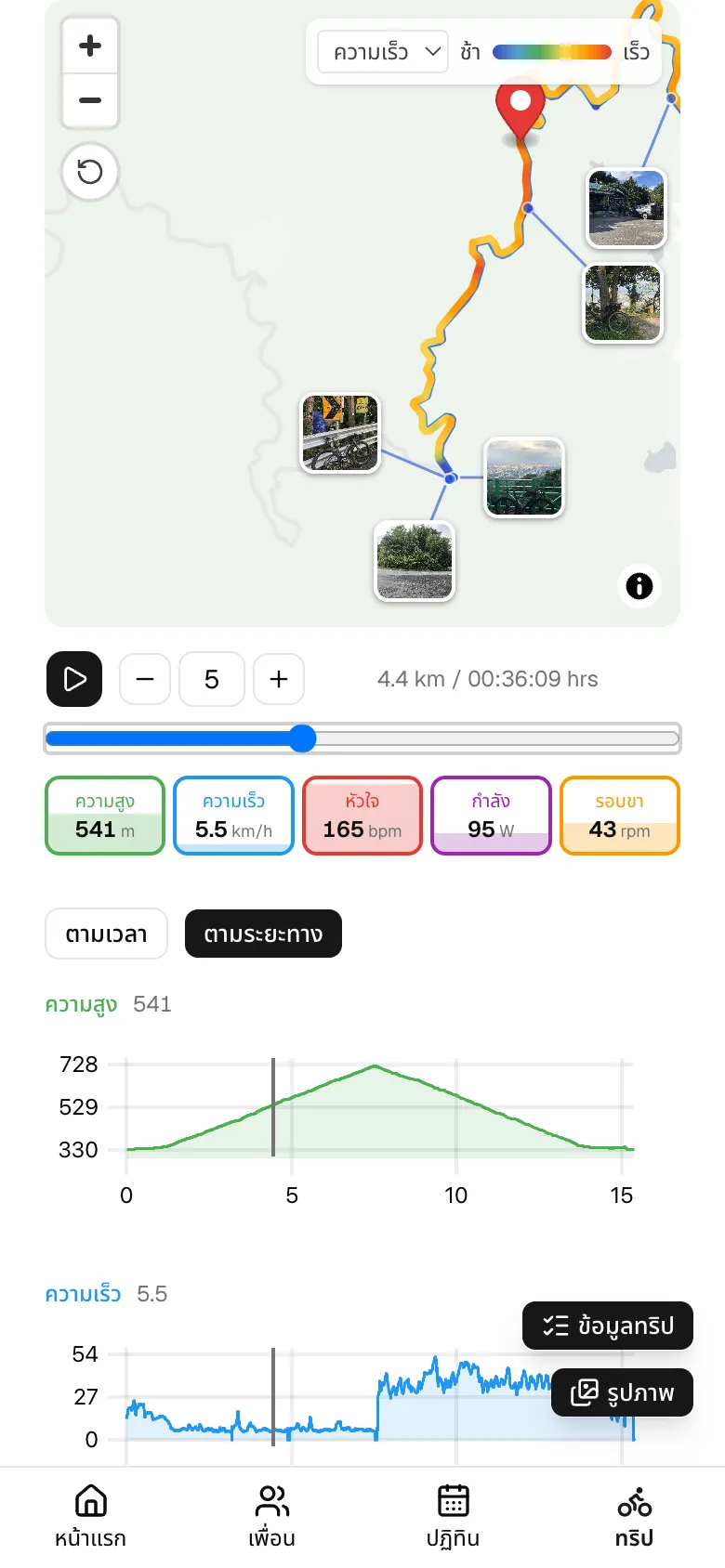The height and width of the screenshot is (1568, 725).
Task: Switch to the ตามระยะทาง chart view
Action: (x=263, y=934)
